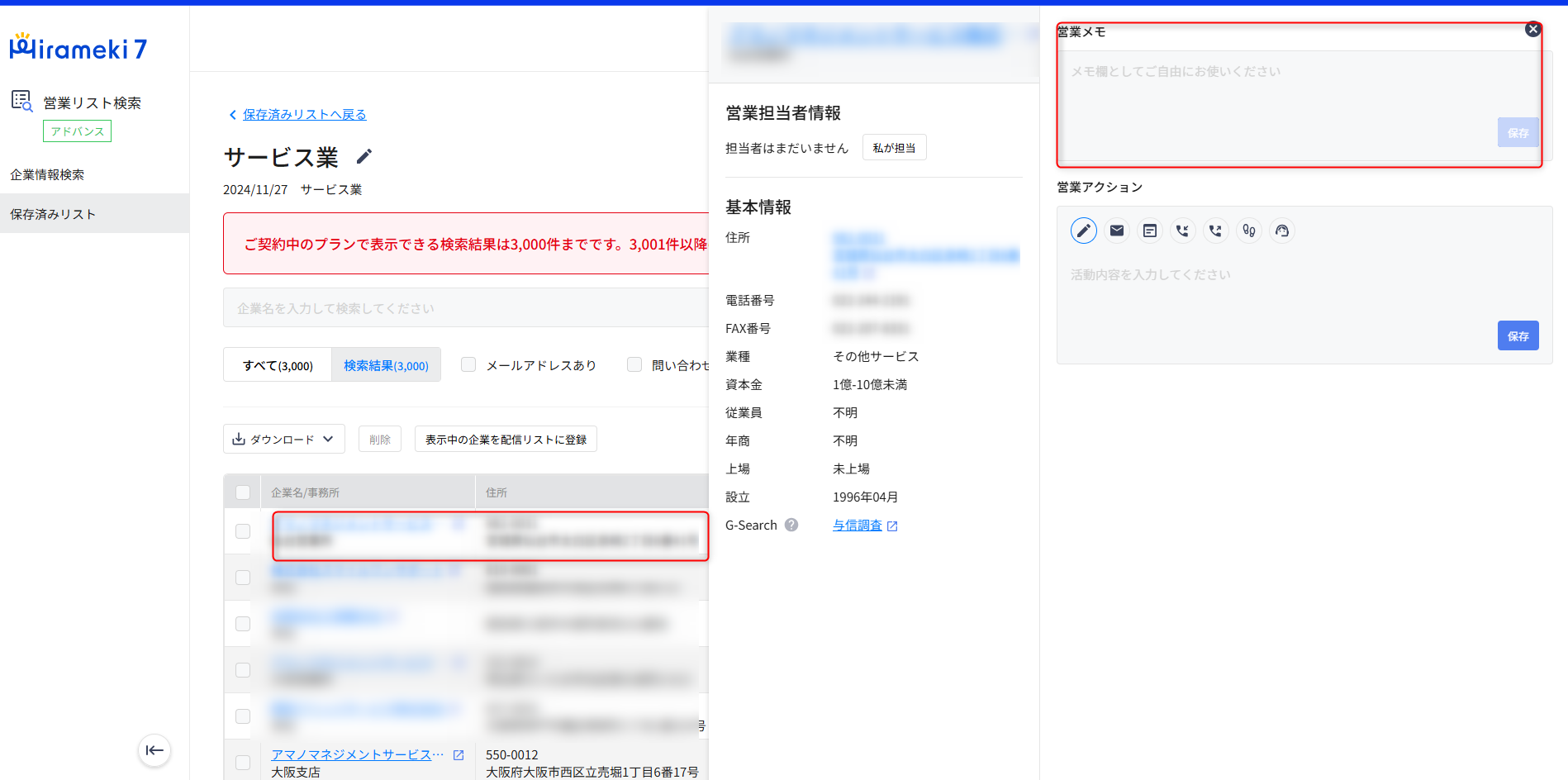
Task: Open the ダウンロード dropdown
Action: pos(283,439)
